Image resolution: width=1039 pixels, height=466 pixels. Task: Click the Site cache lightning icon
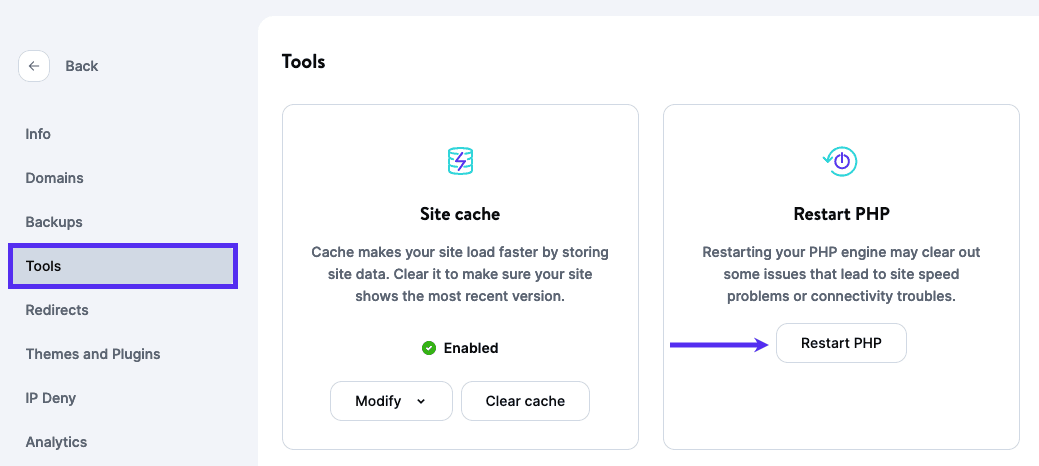click(x=460, y=160)
